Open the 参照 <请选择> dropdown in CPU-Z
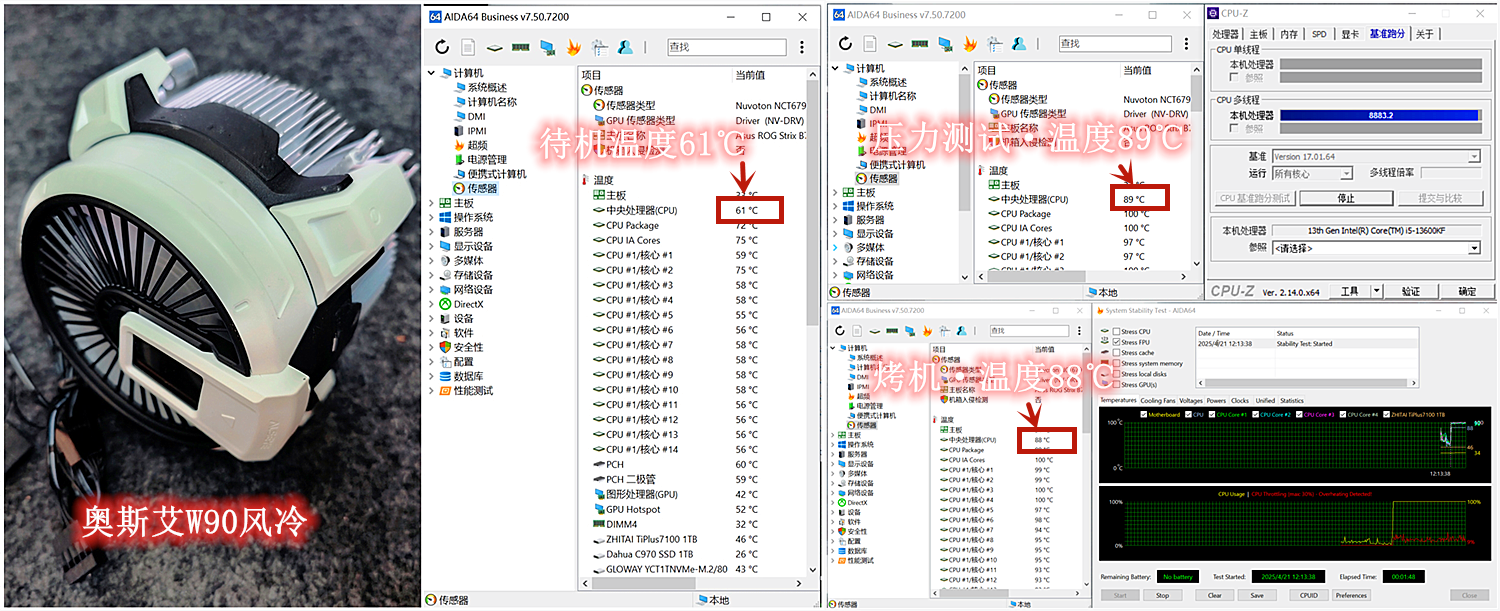This screenshot has height=611, width=1500. [1474, 248]
